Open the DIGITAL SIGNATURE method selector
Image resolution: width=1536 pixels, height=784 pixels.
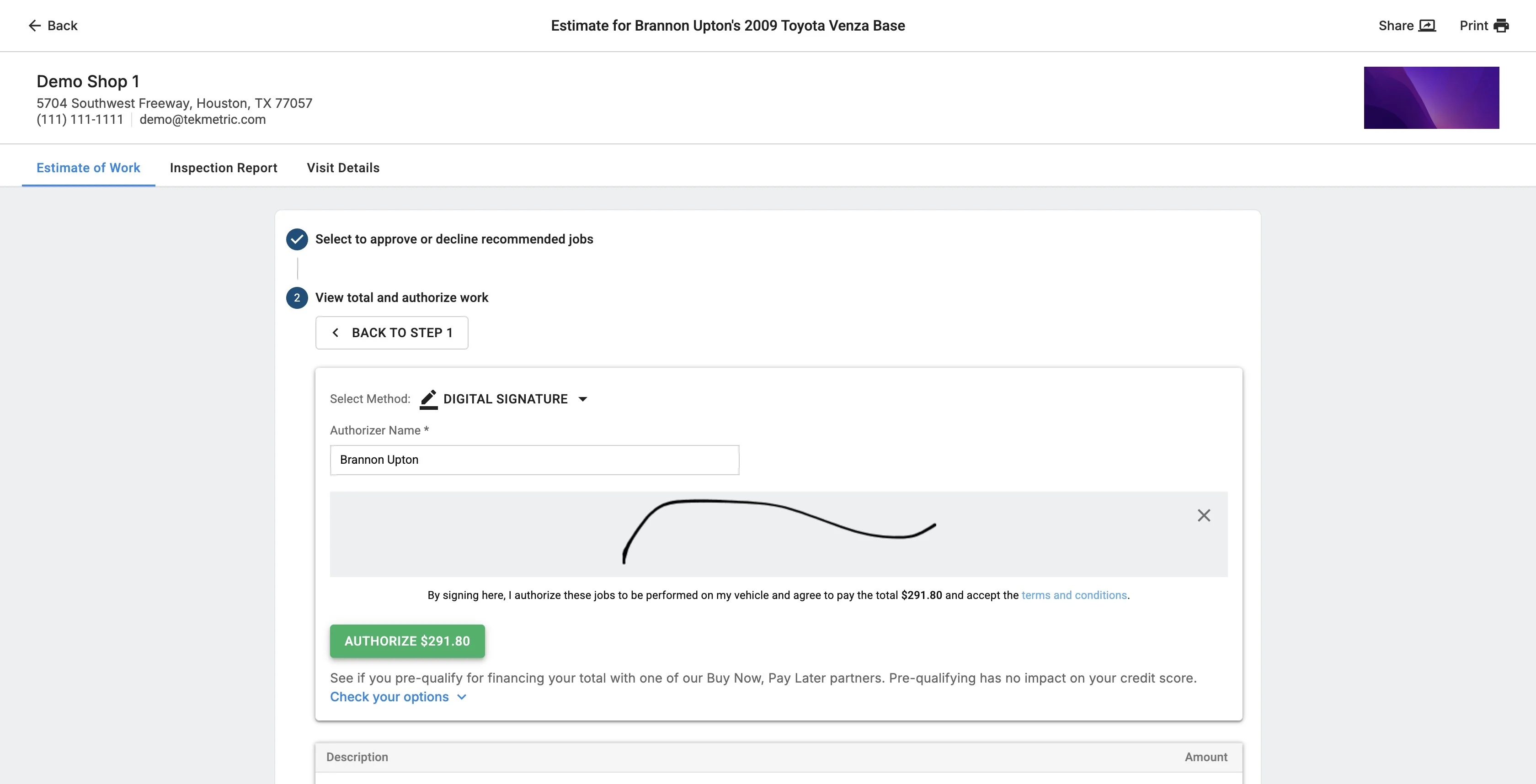pos(505,399)
